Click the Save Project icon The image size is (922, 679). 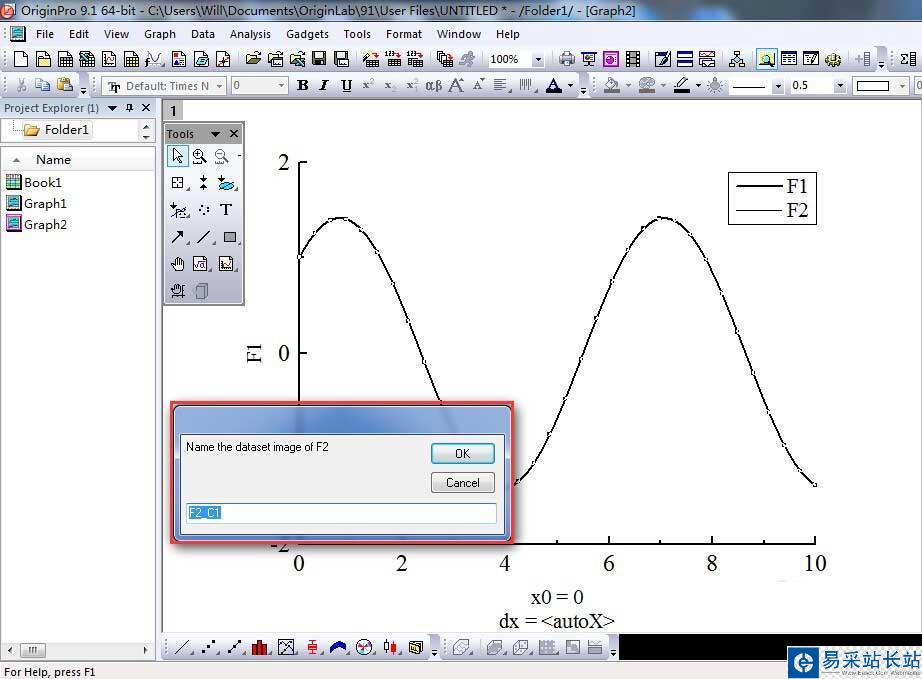[x=319, y=59]
